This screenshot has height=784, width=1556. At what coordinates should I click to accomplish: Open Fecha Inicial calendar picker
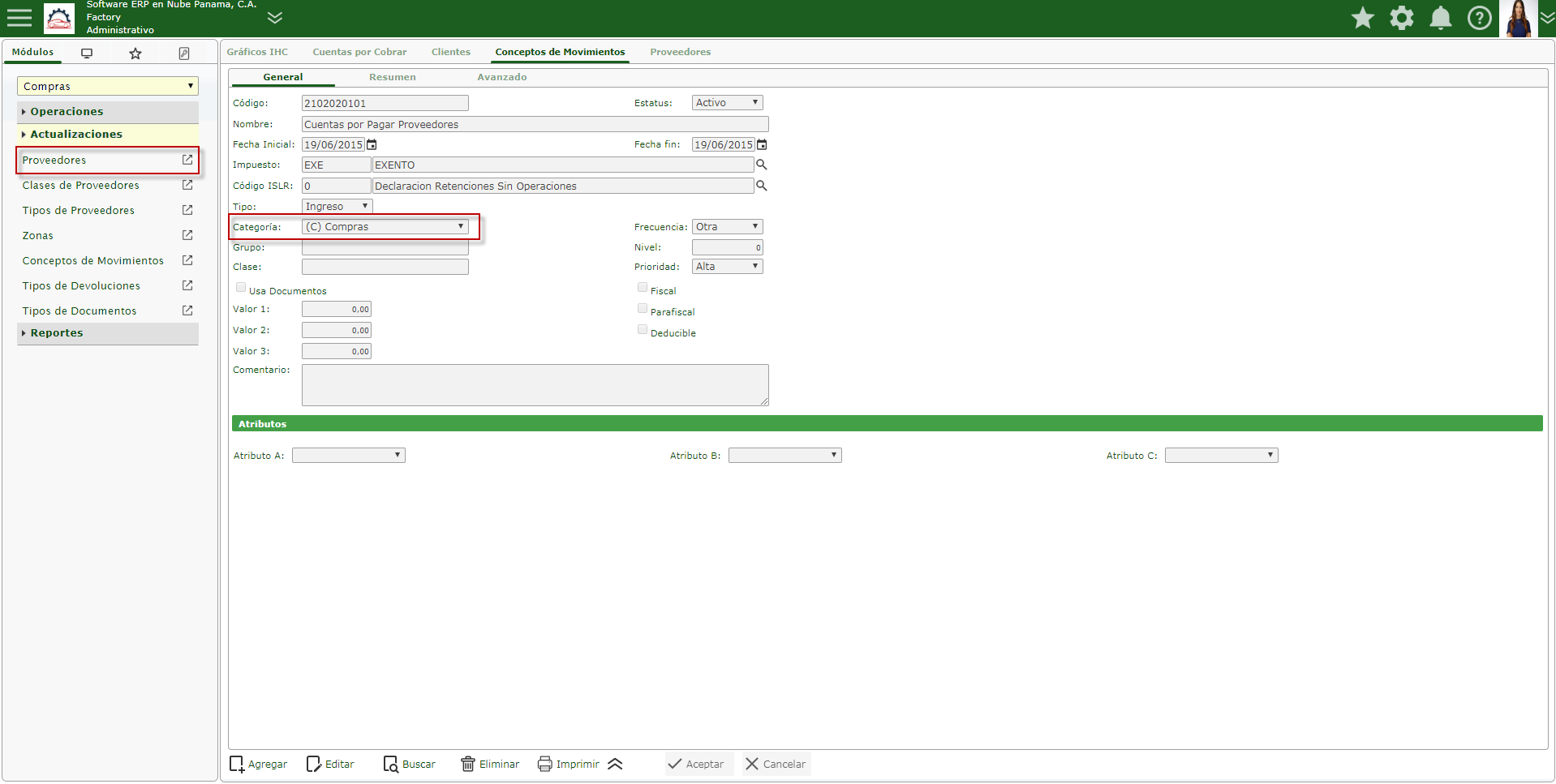pyautogui.click(x=372, y=145)
